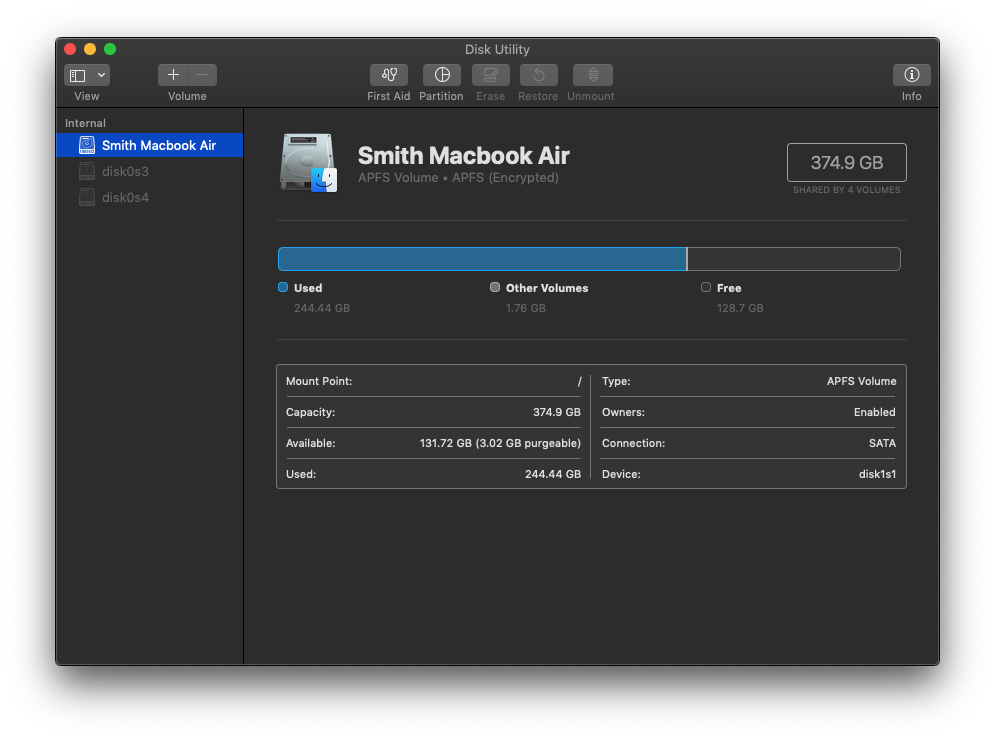Expand the View dropdown arrow
This screenshot has width=995, height=739.
101,75
